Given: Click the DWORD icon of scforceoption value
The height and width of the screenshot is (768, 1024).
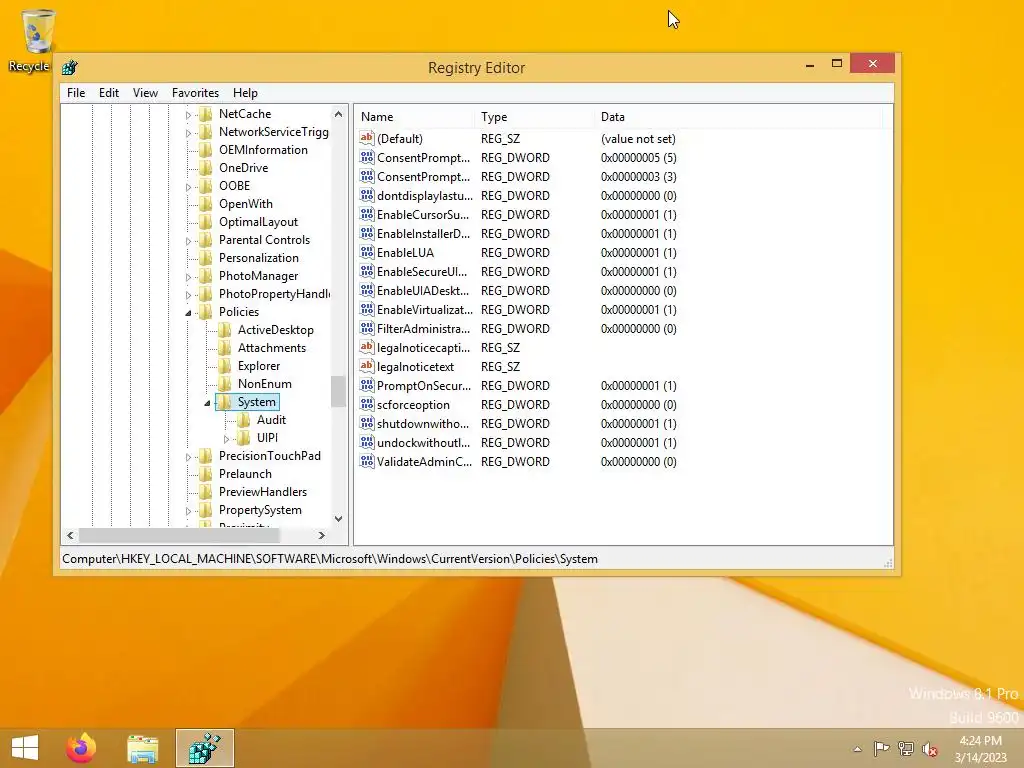Looking at the screenshot, I should click(x=366, y=404).
